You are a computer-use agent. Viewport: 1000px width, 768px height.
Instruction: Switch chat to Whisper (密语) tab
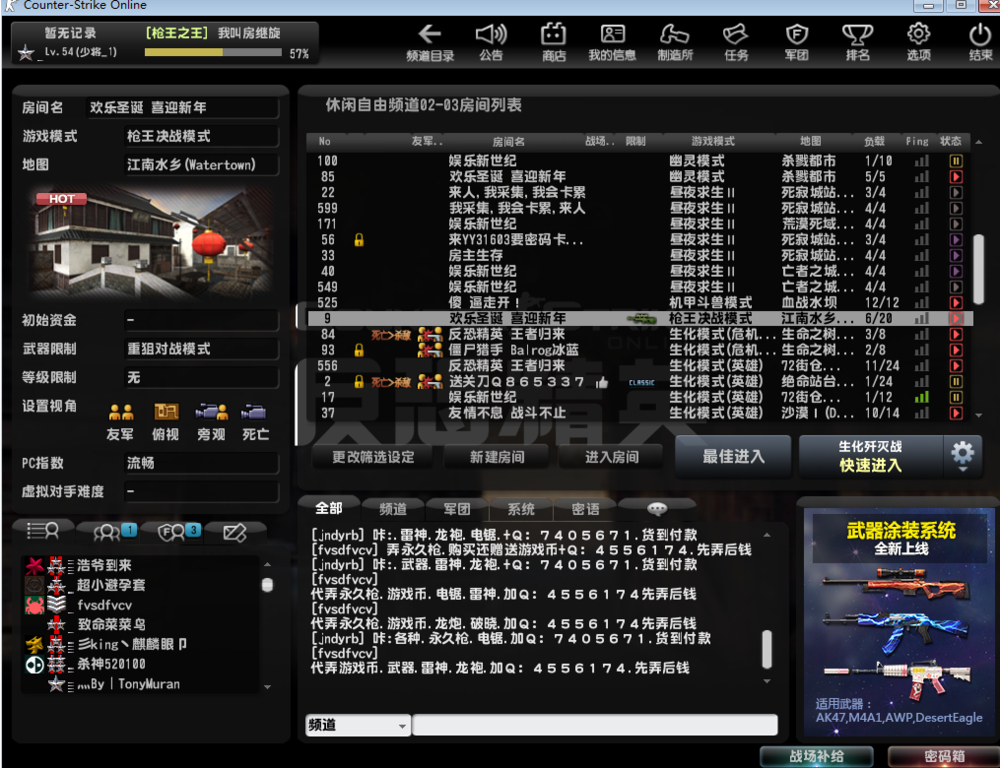click(x=585, y=509)
